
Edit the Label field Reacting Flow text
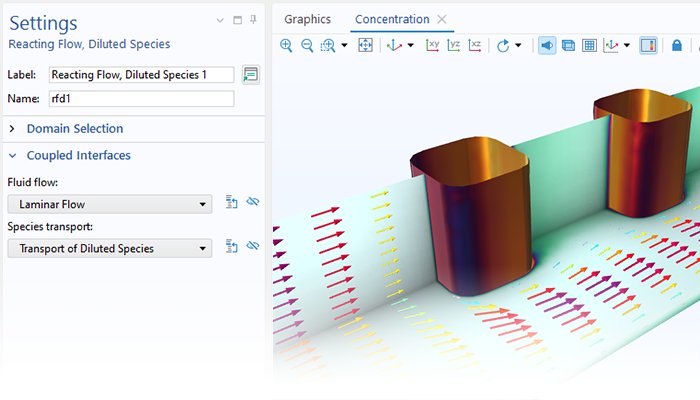click(x=141, y=75)
